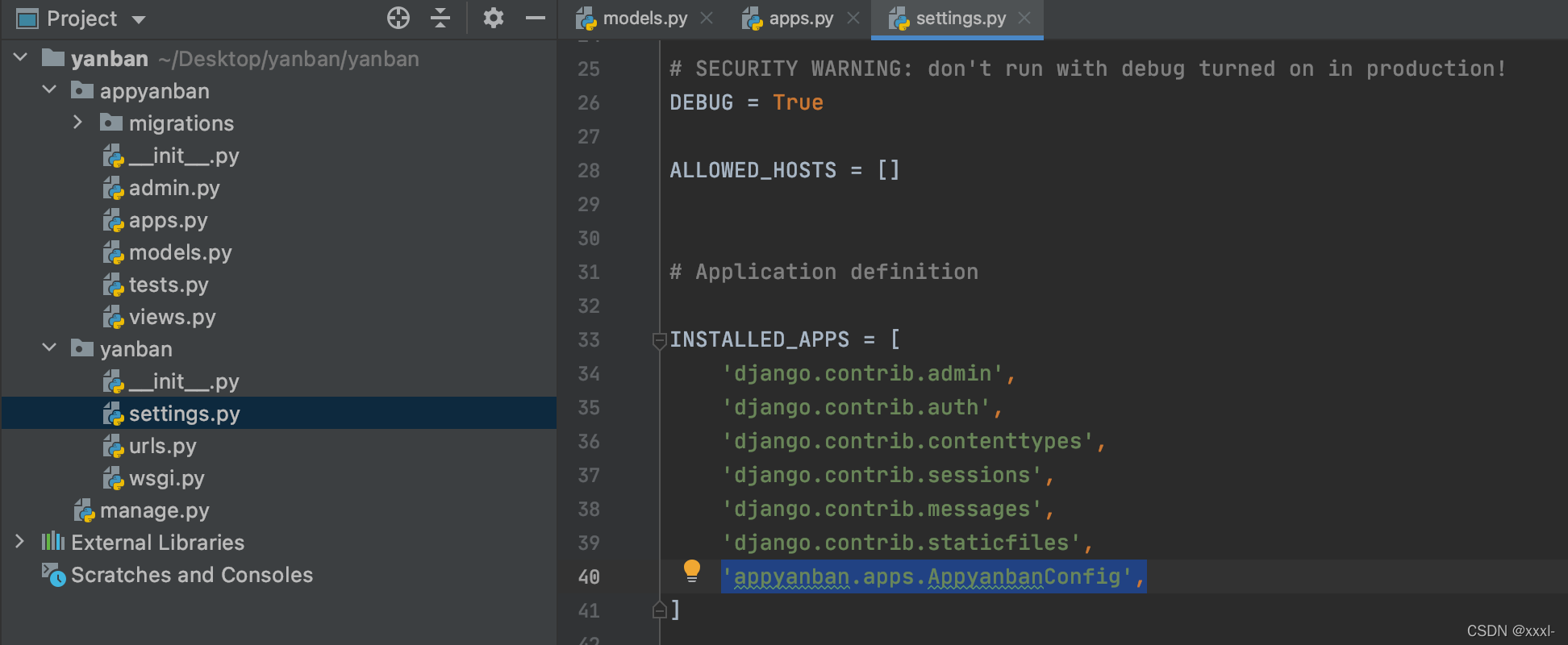Click the Collapse All icon in Project toolbar

pos(440,18)
